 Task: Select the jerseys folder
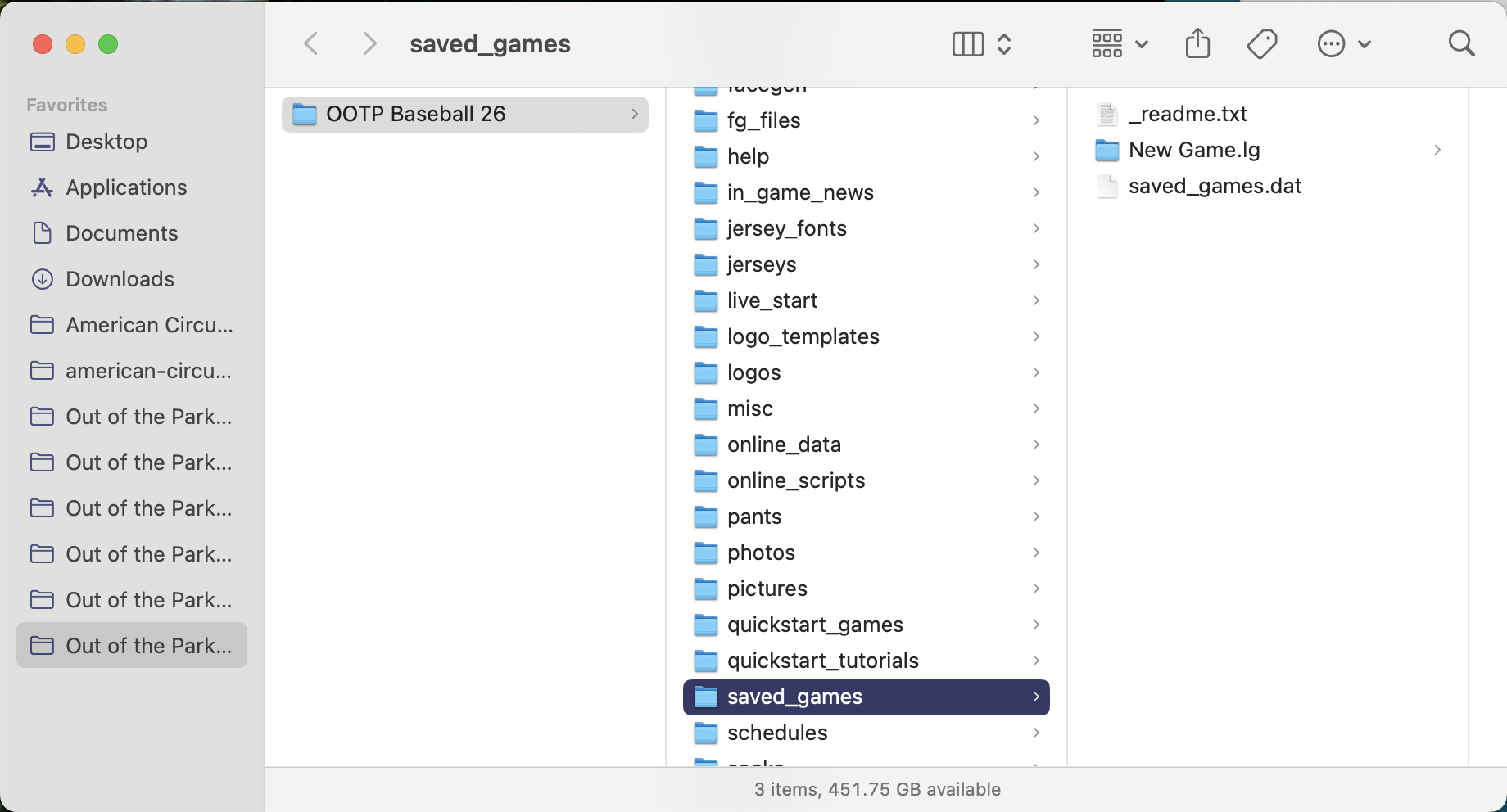(x=867, y=264)
